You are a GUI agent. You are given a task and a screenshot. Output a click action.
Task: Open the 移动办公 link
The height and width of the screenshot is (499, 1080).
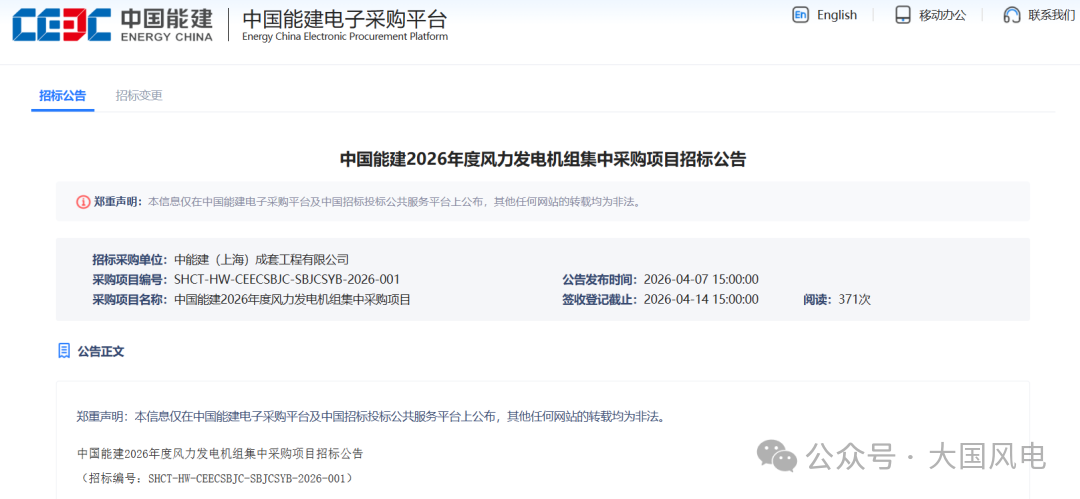(942, 15)
